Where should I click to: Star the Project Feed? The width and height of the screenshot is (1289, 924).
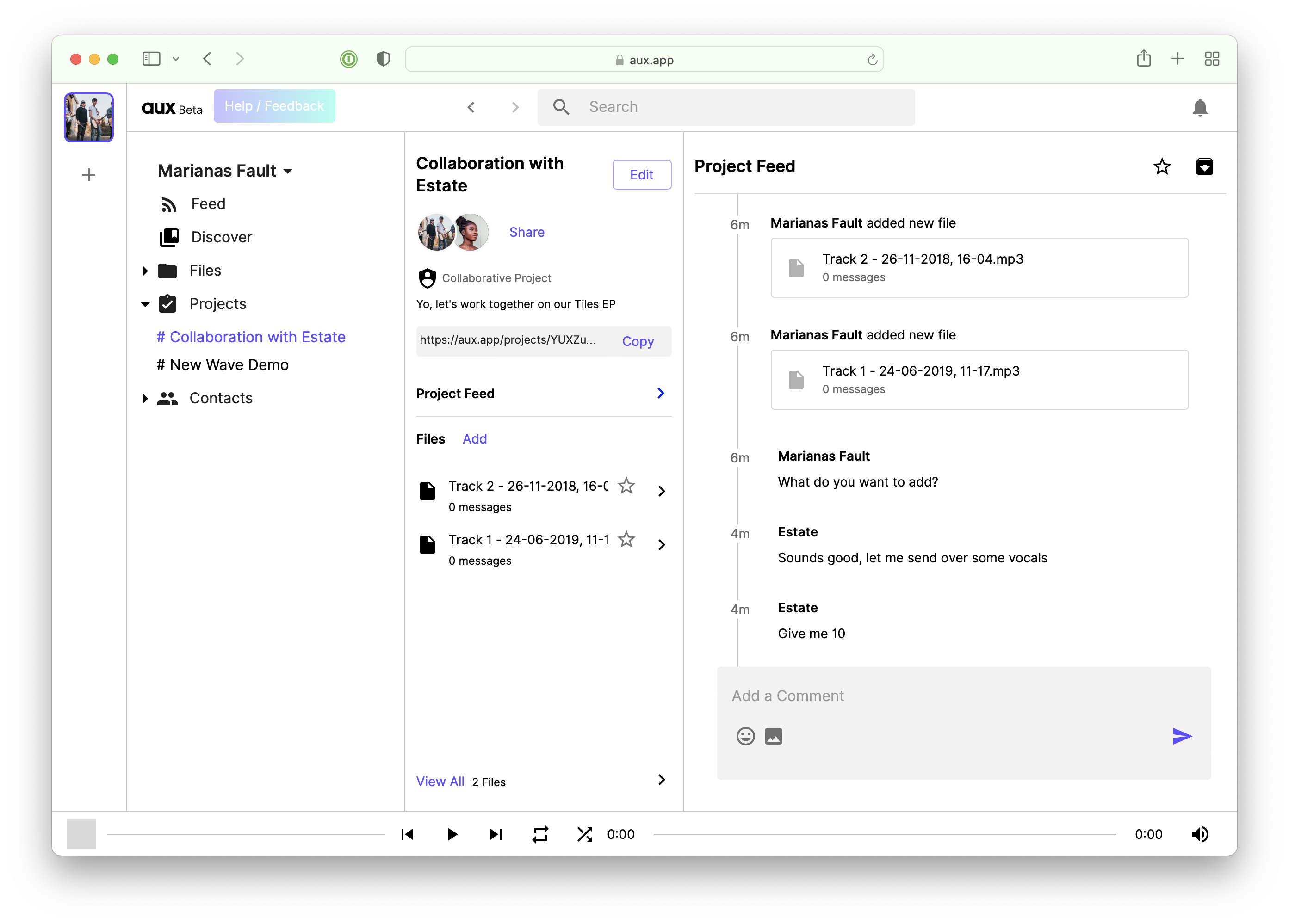[1162, 166]
